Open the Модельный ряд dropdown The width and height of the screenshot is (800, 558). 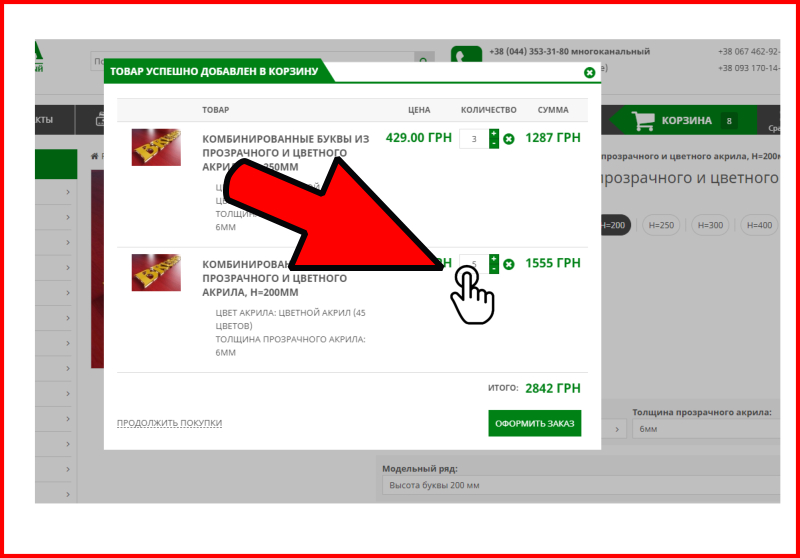point(580,486)
